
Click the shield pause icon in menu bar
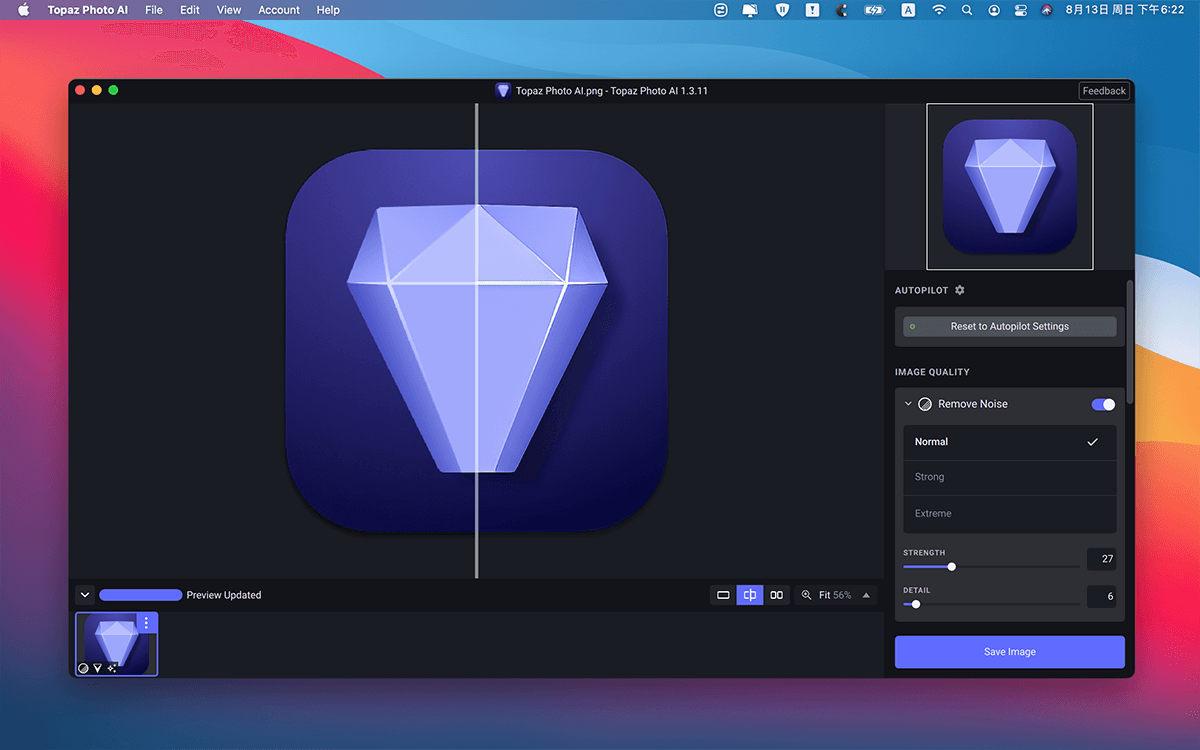point(782,10)
